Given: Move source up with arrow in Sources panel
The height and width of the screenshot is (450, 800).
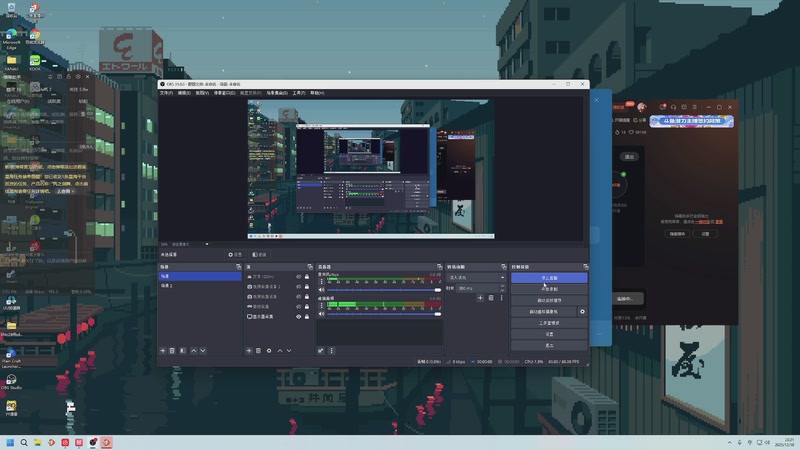Looking at the screenshot, I should pyautogui.click(x=280, y=351).
